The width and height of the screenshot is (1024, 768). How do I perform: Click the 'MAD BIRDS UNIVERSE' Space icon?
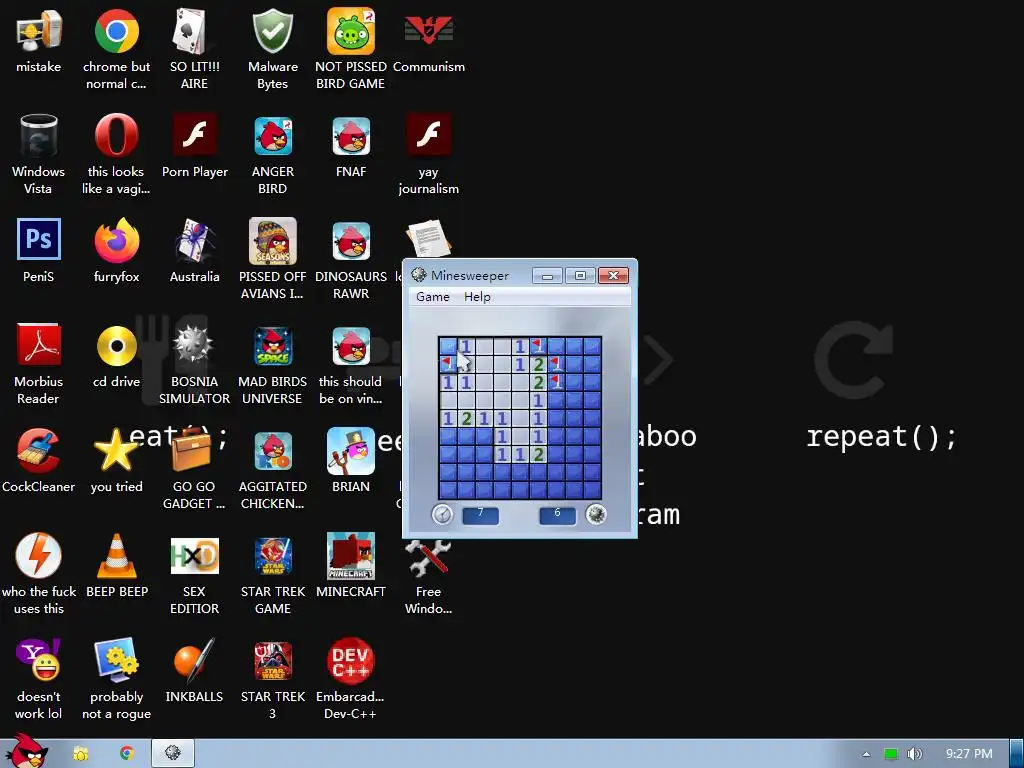tap(272, 345)
